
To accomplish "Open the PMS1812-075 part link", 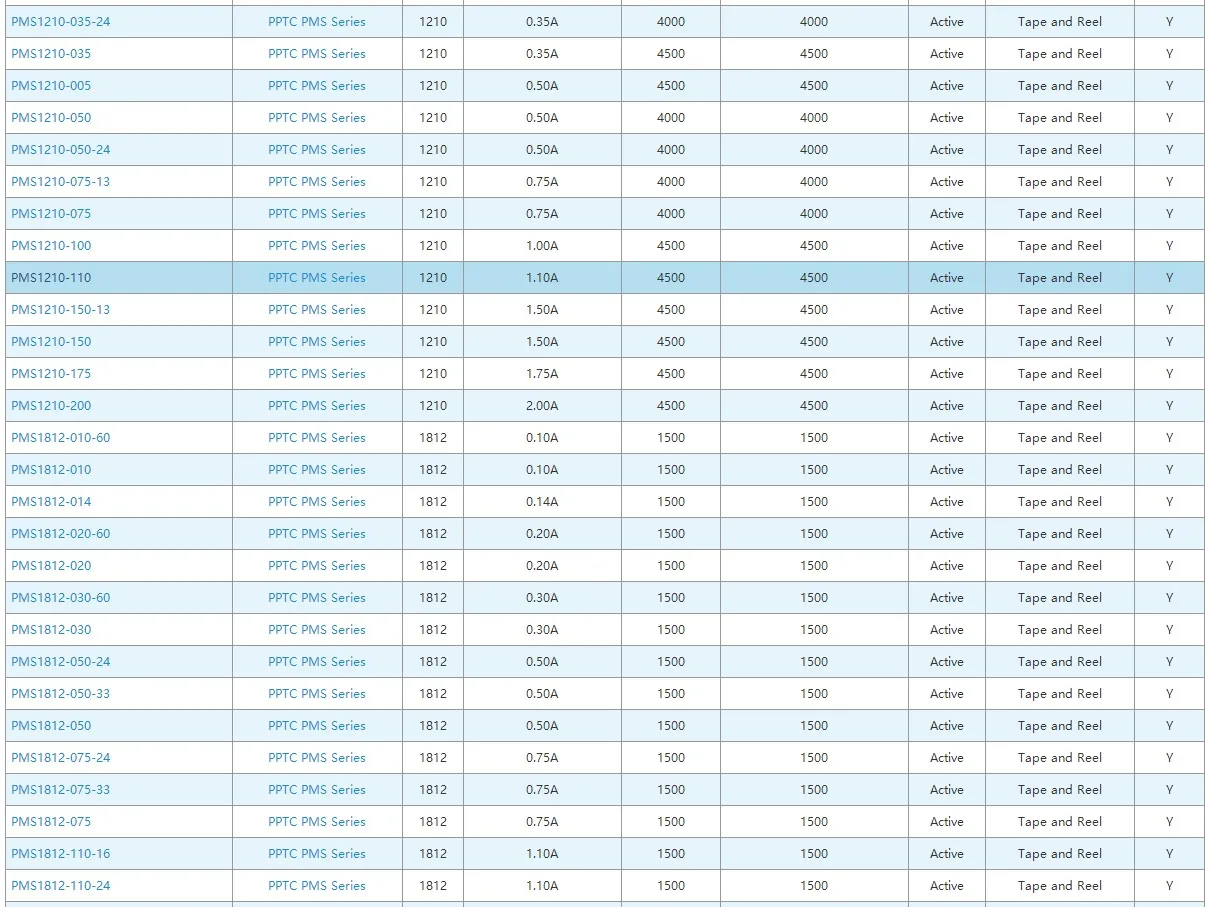I will (x=51, y=822).
